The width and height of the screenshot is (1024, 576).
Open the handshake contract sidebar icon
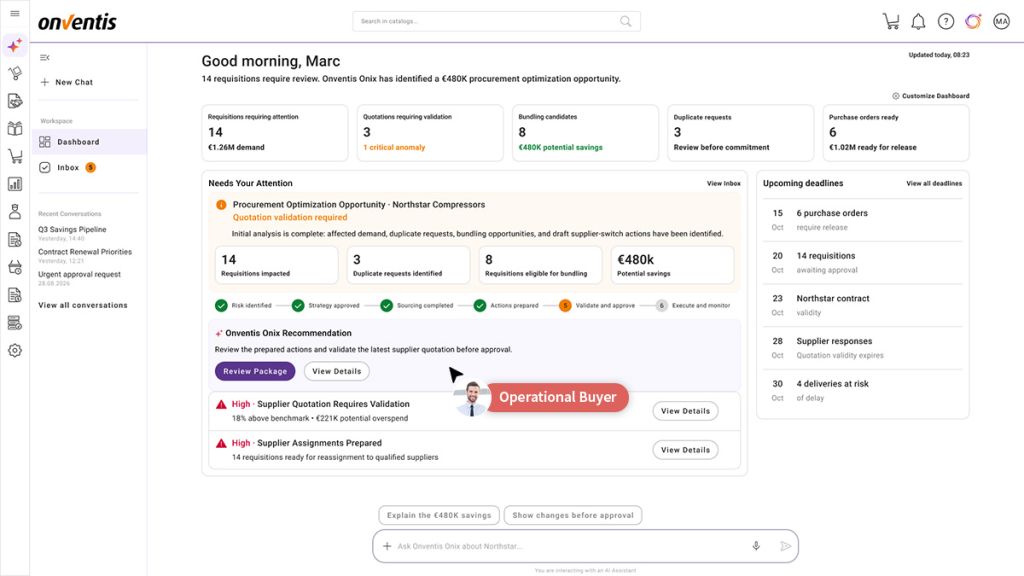click(x=14, y=101)
